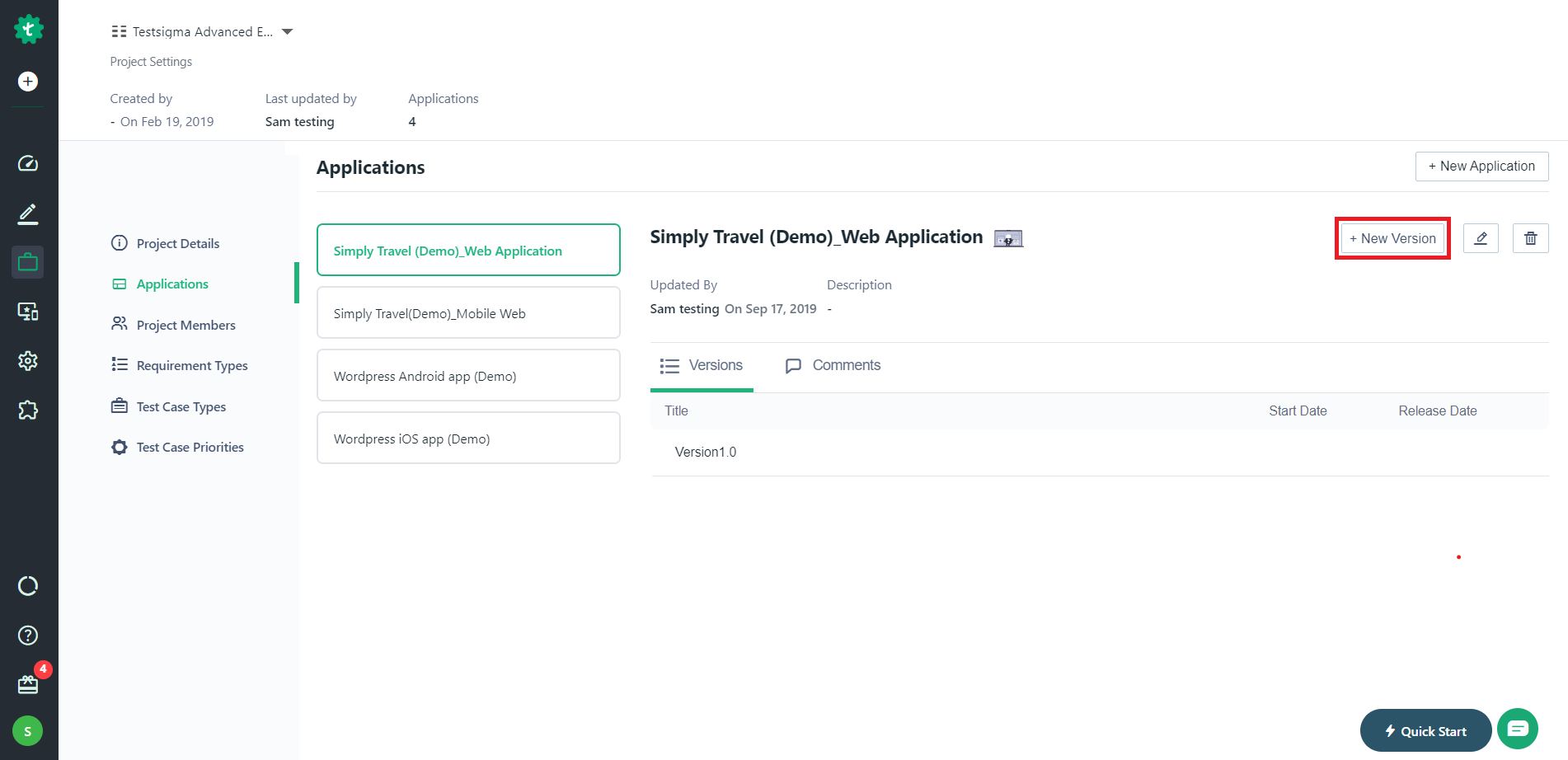1568x760 pixels.
Task: Open the help question mark icon
Action: (28, 636)
